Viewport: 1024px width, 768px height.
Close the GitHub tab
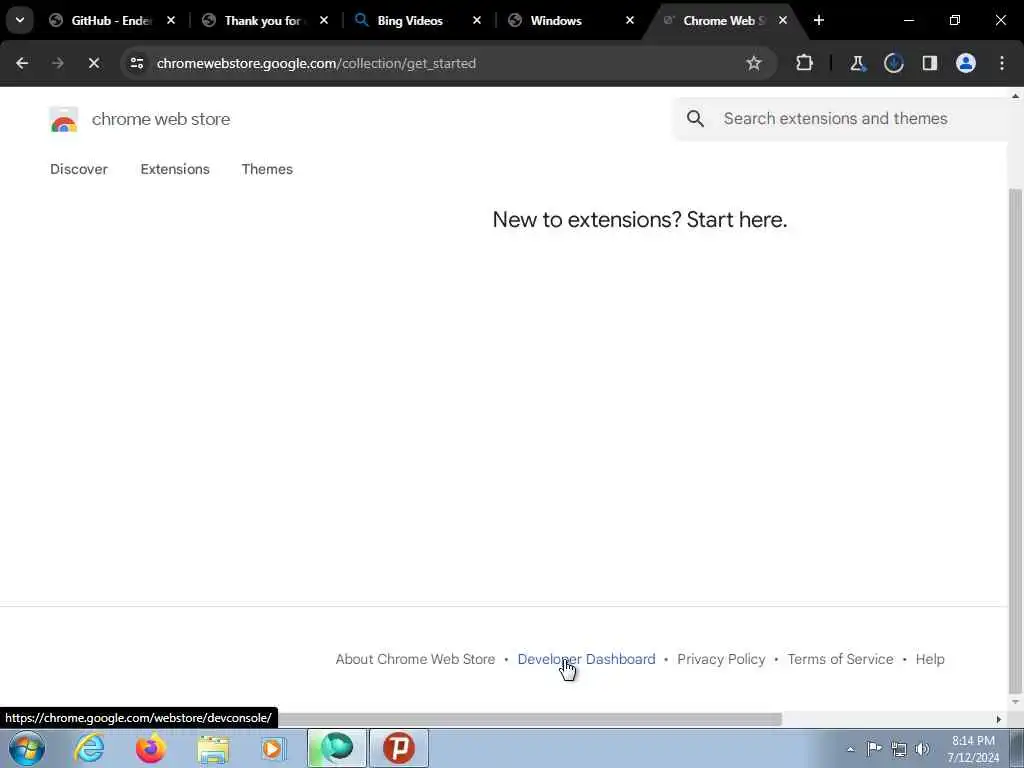tap(171, 20)
